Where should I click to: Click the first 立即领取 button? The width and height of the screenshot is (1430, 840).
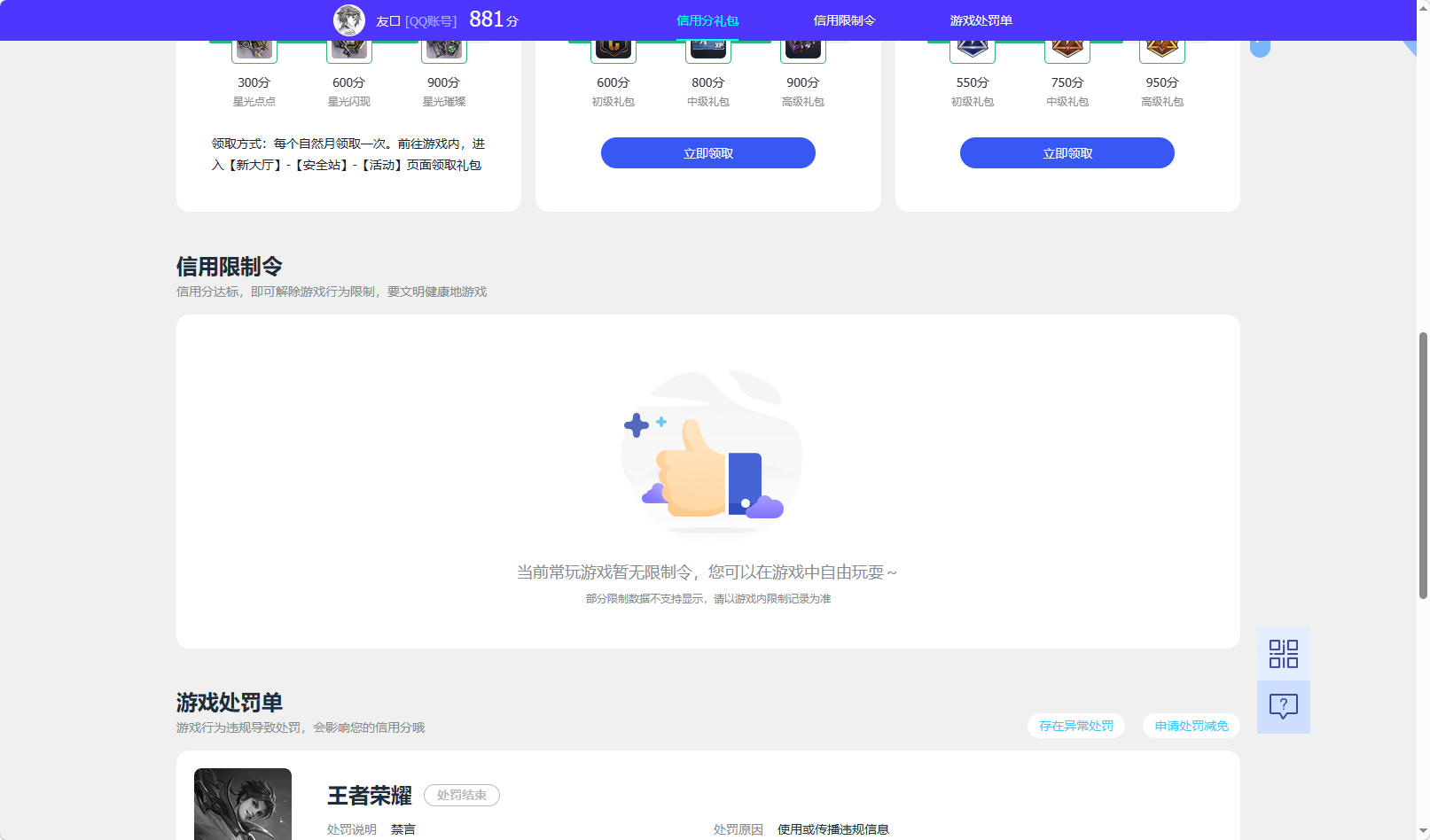pos(707,152)
